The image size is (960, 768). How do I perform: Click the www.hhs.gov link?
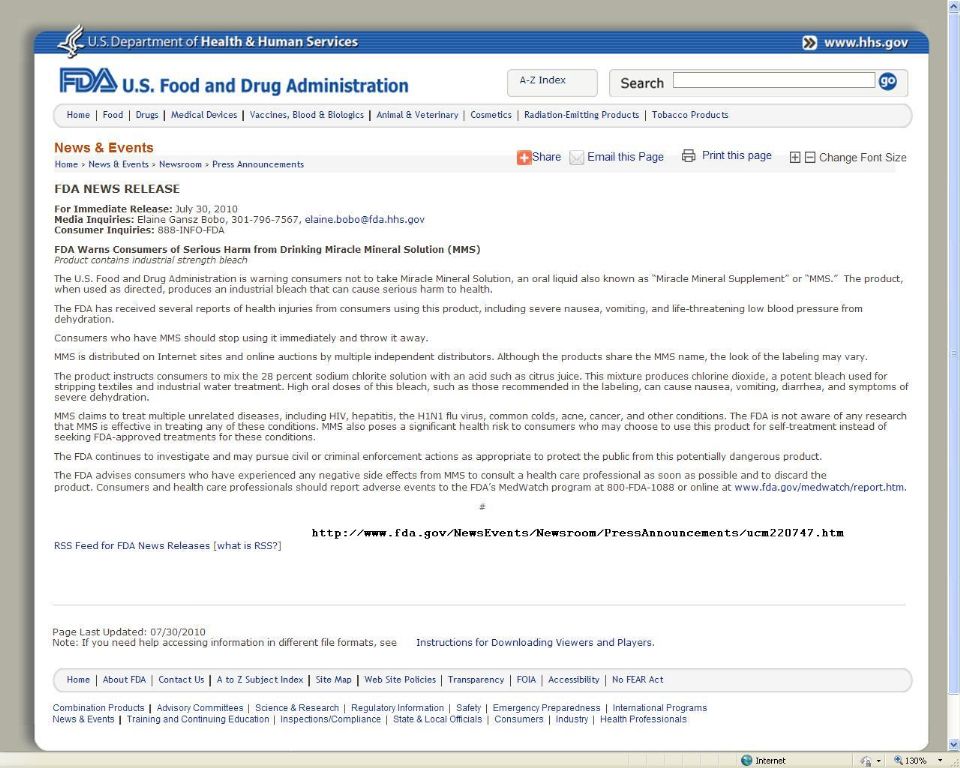866,43
